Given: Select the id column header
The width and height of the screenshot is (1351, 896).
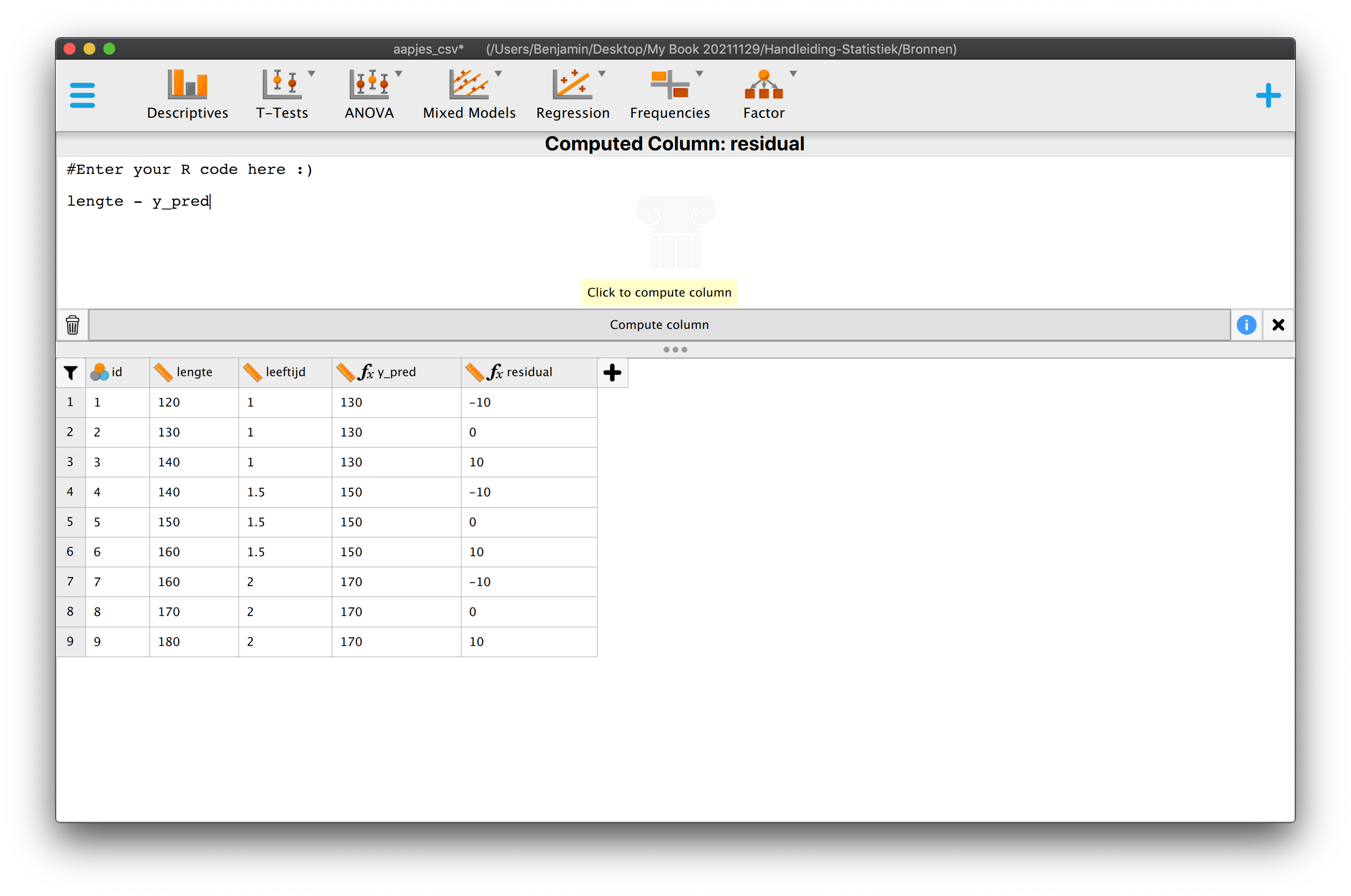Looking at the screenshot, I should (x=118, y=372).
